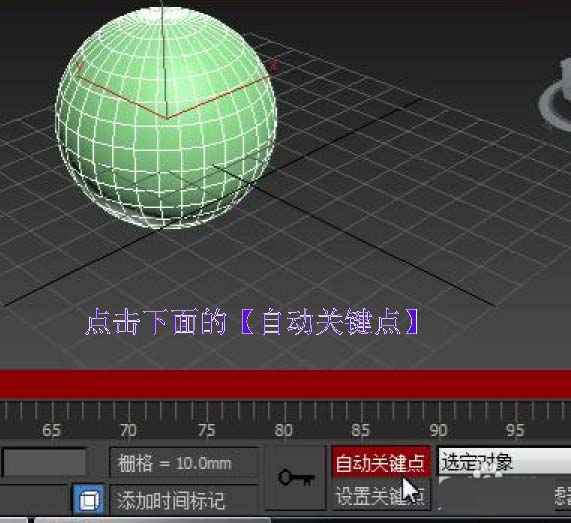Click frame 95 on the timeline ruler
Viewport: 571px width, 523px height.
515,430
